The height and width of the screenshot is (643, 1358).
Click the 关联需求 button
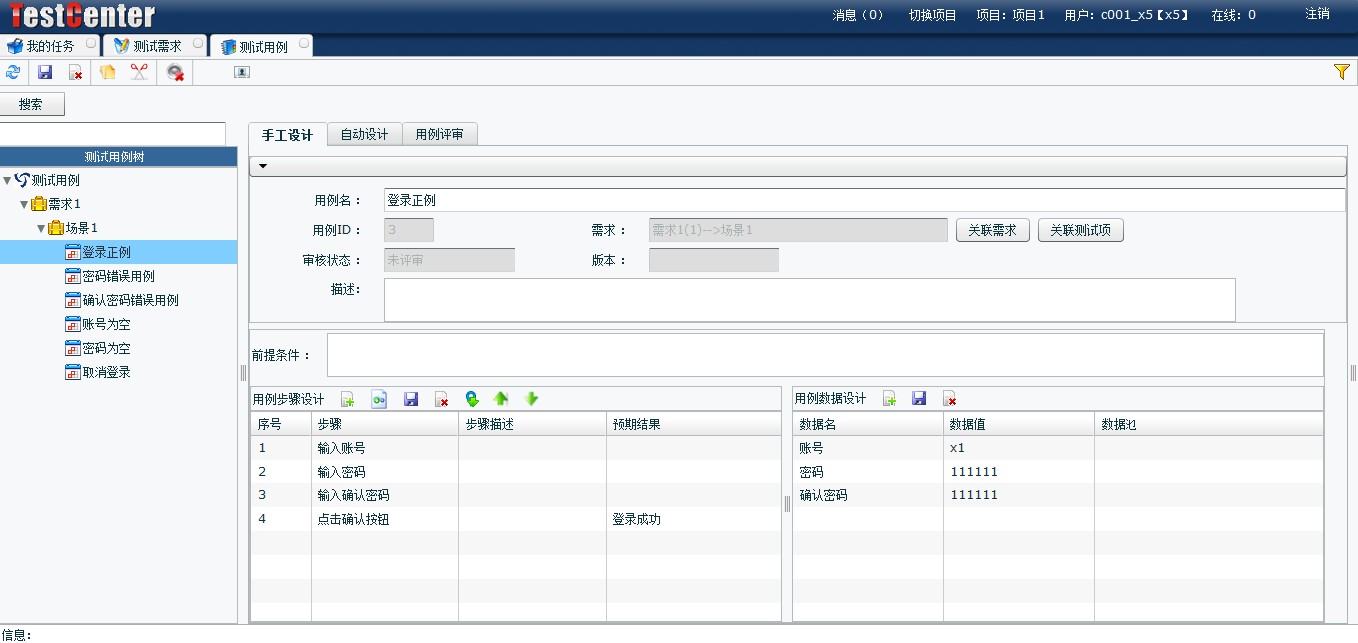coord(992,230)
